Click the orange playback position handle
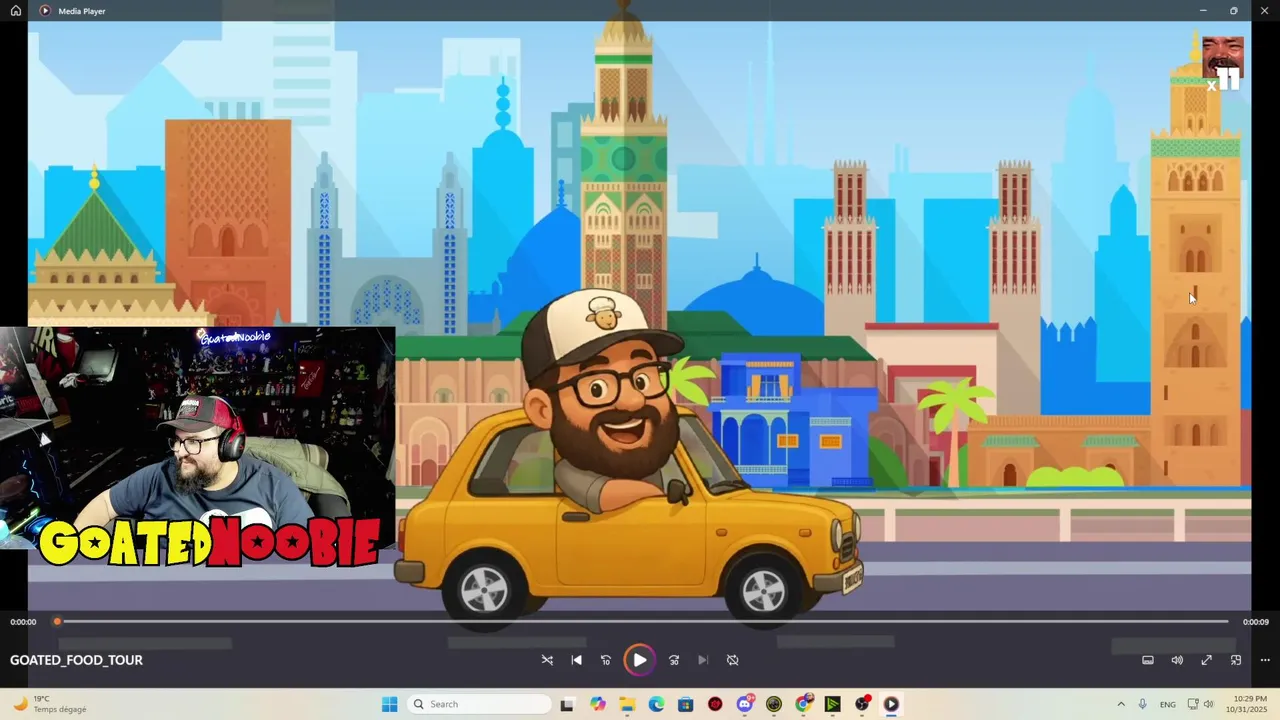Image resolution: width=1280 pixels, height=720 pixels. 57,622
